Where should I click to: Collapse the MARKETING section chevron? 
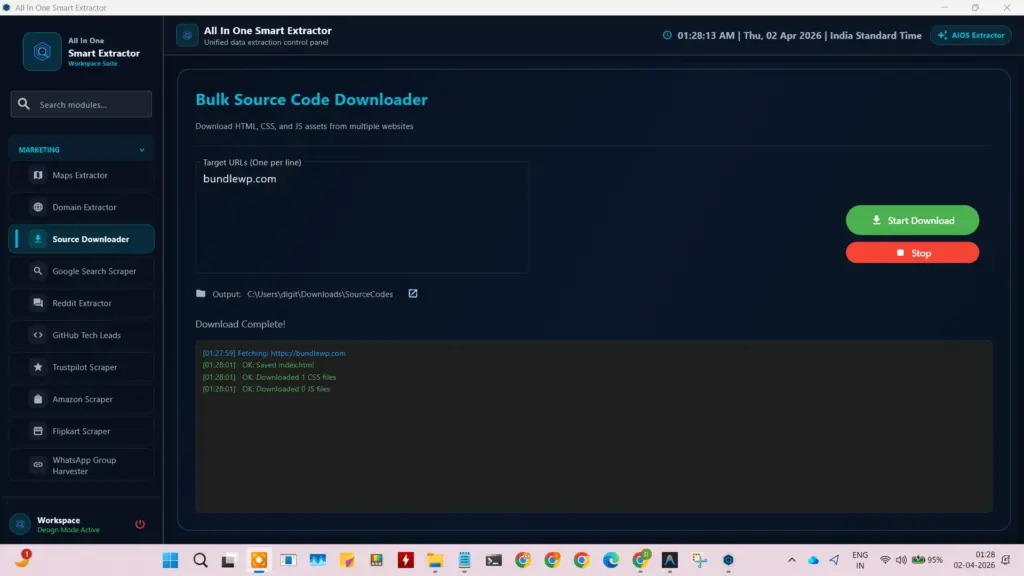pos(142,150)
